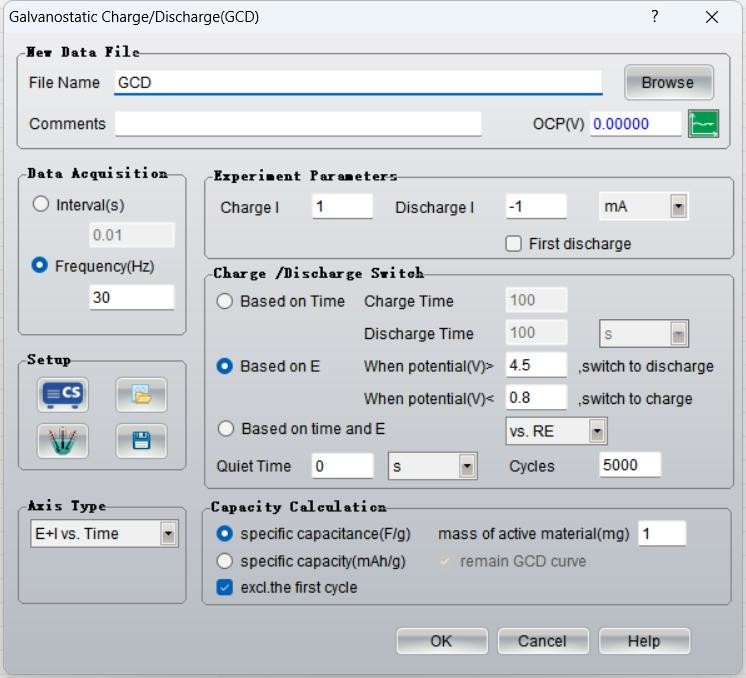The height and width of the screenshot is (678, 746).
Task: Expand the vs. RE reference dropdown
Action: click(x=597, y=432)
